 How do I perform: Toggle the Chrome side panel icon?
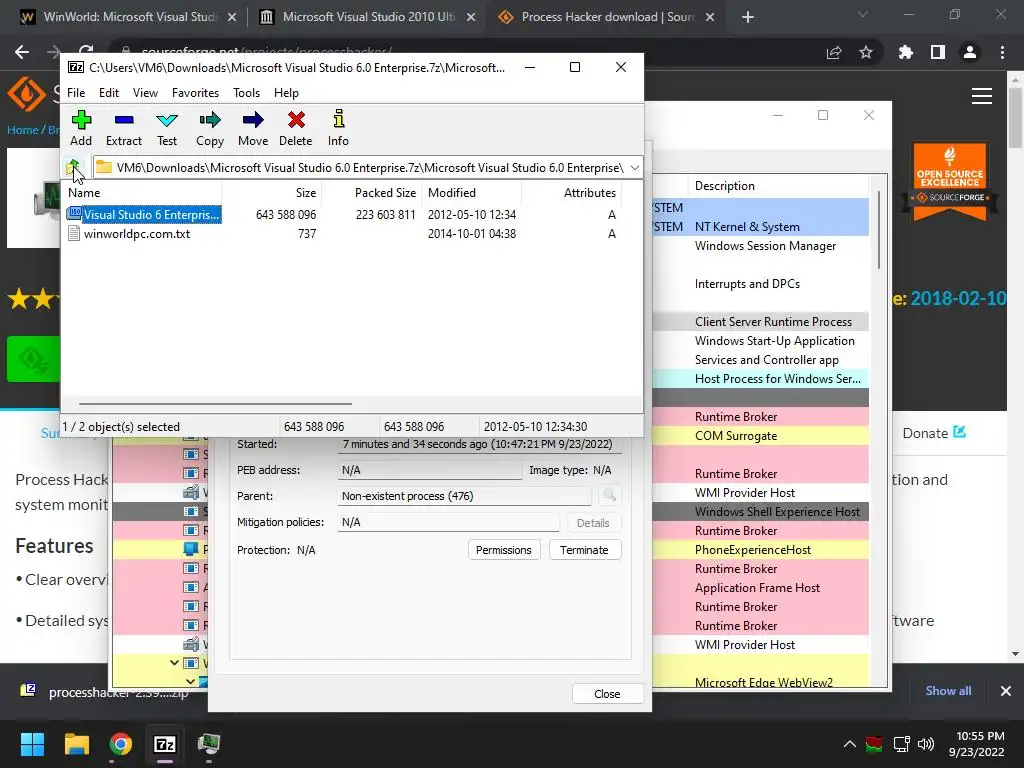(x=938, y=52)
